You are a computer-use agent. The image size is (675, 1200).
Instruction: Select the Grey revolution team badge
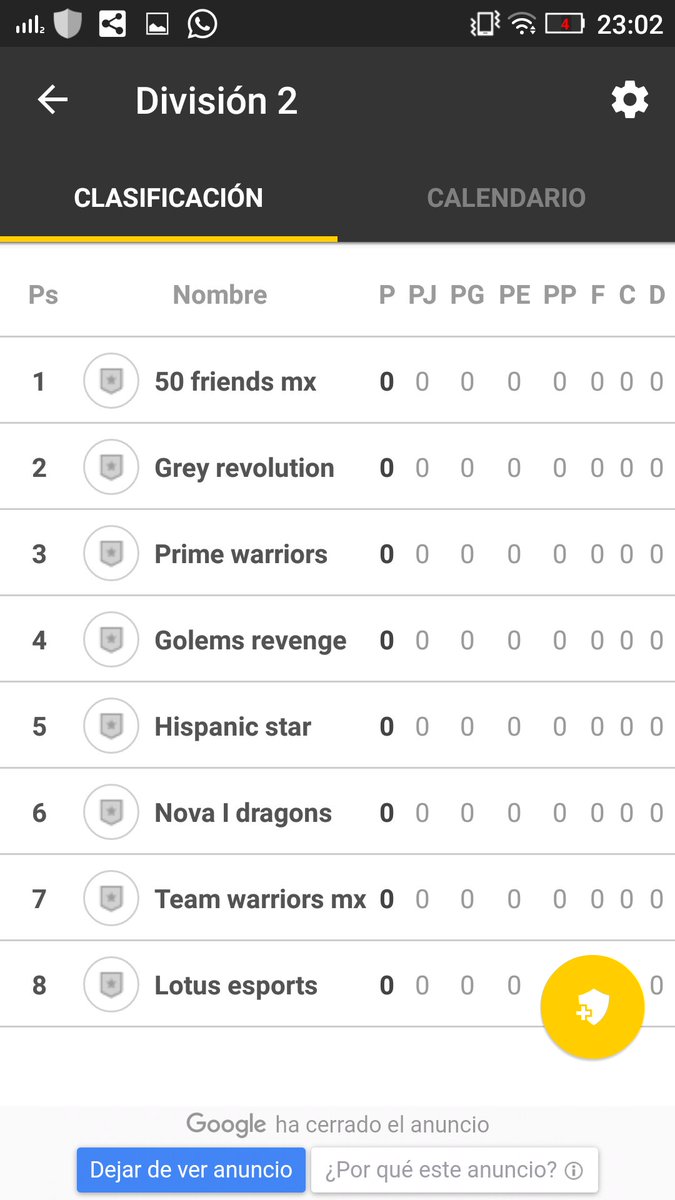pos(111,467)
